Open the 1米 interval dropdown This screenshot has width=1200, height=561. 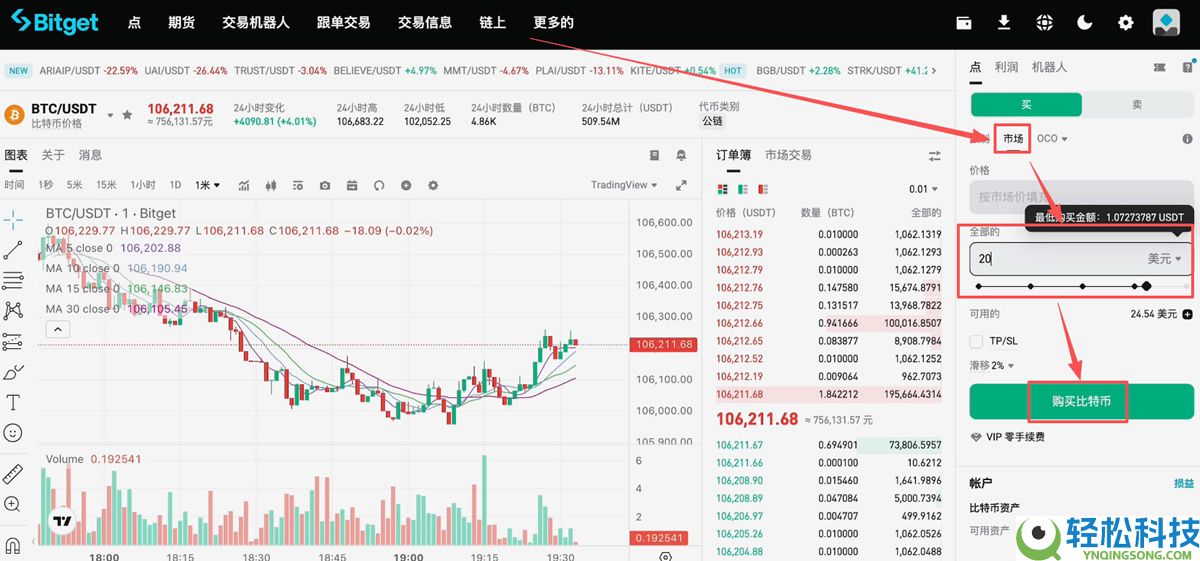point(208,185)
